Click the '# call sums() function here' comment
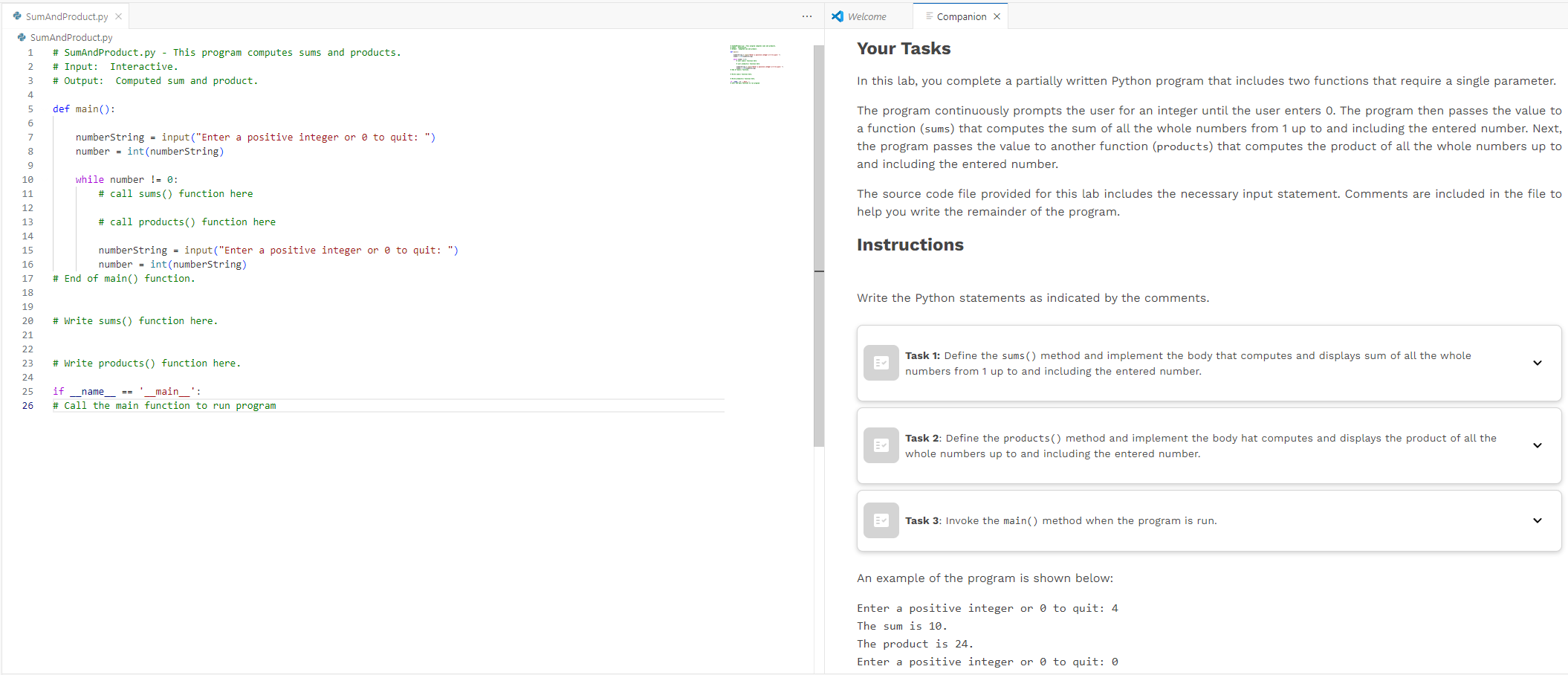Viewport: 1568px width, 675px height. 176,194
